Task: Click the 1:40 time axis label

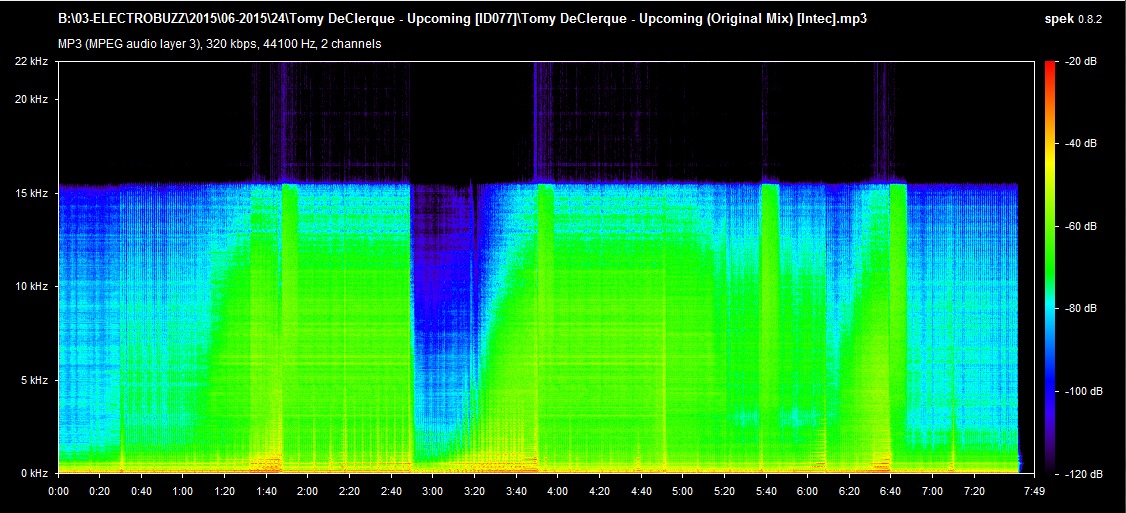Action: [266, 491]
